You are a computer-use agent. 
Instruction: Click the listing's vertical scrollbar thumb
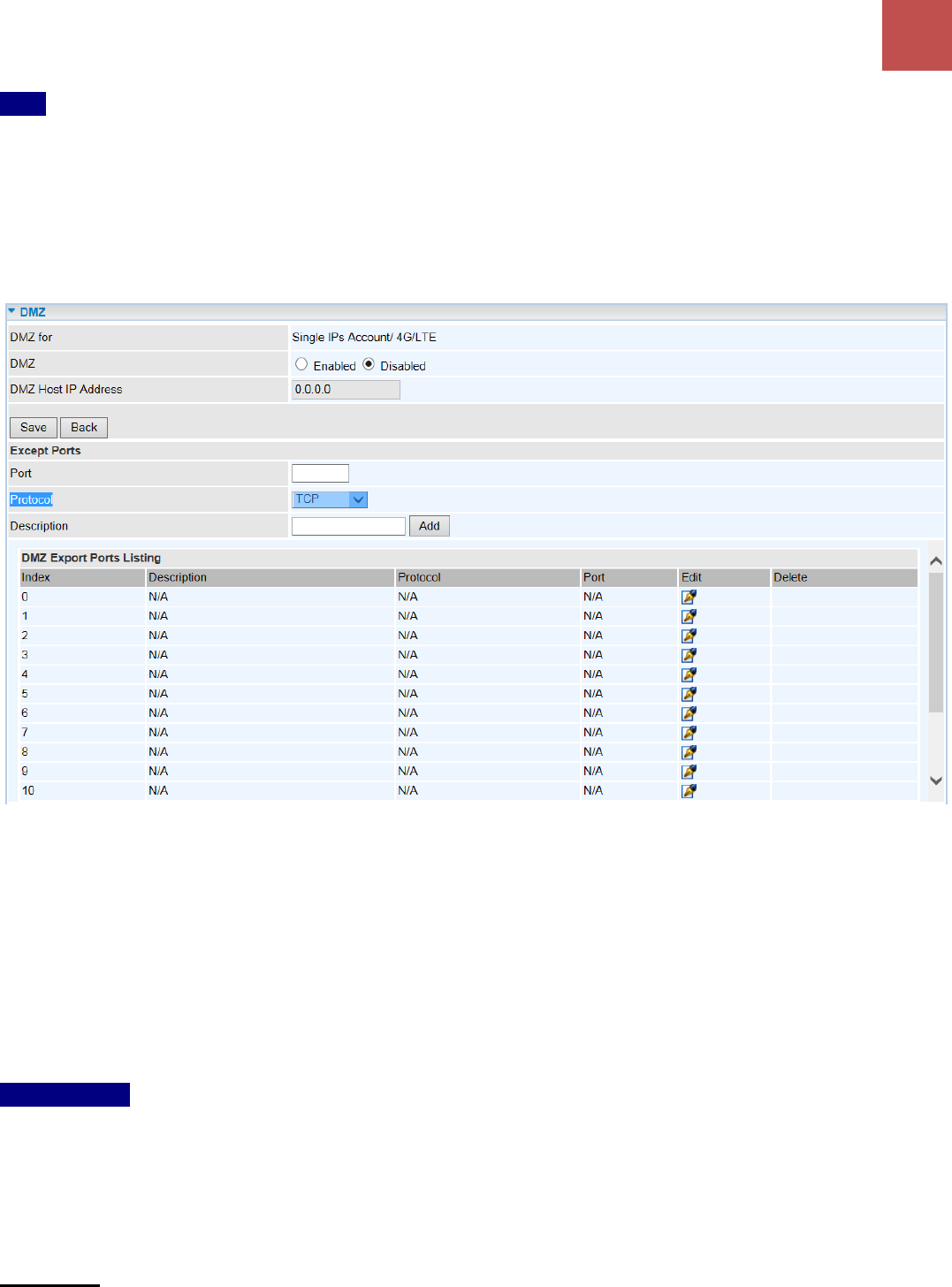[x=936, y=643]
